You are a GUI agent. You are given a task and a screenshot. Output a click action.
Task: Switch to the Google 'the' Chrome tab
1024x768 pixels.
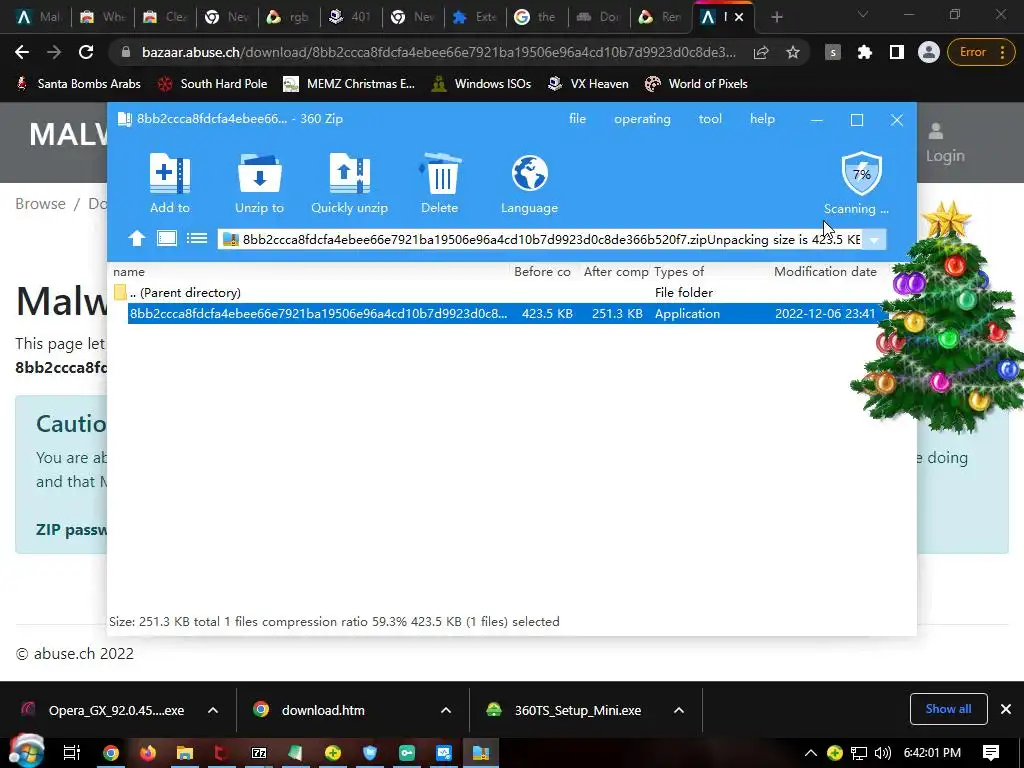point(537,17)
